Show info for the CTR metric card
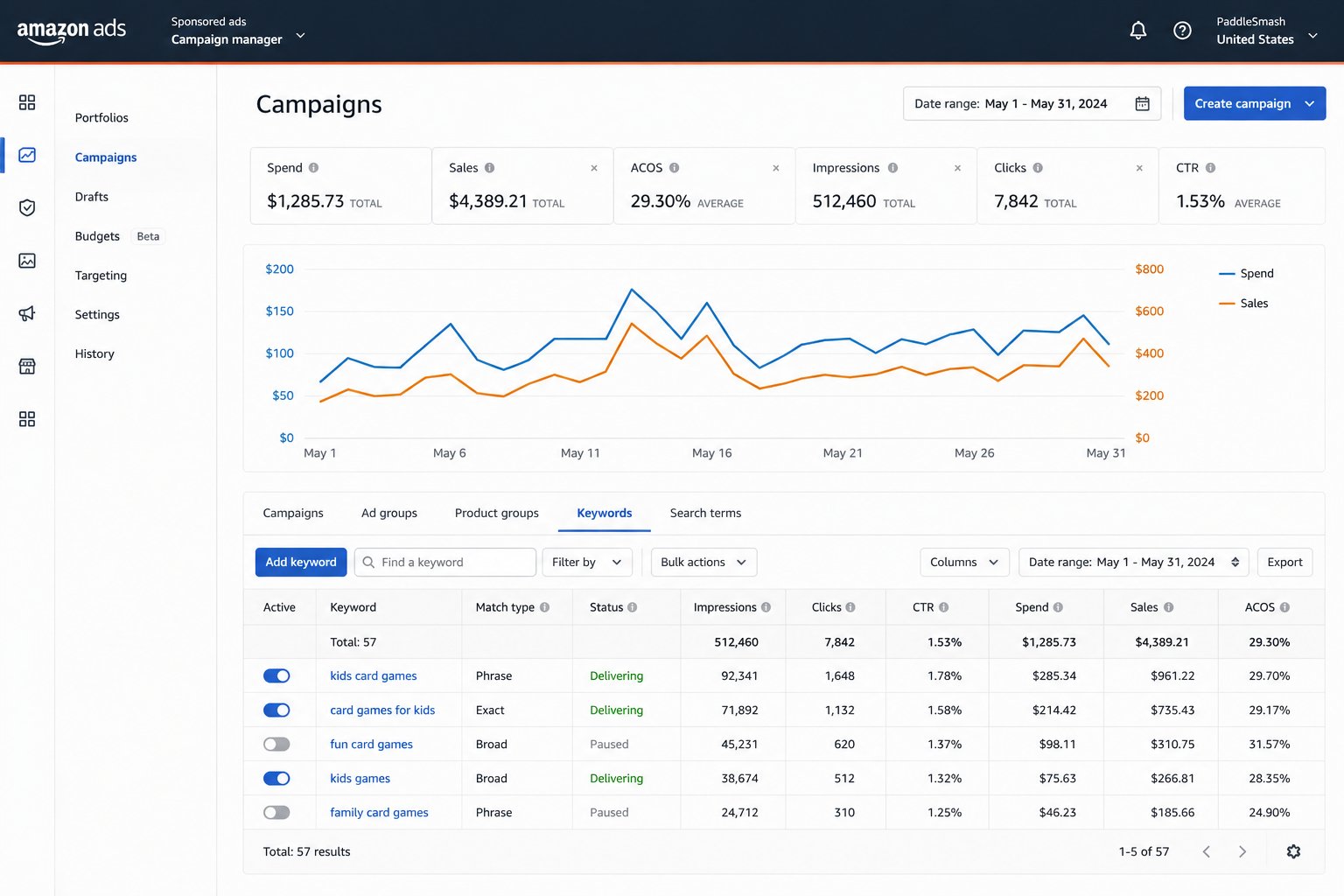 (1210, 168)
